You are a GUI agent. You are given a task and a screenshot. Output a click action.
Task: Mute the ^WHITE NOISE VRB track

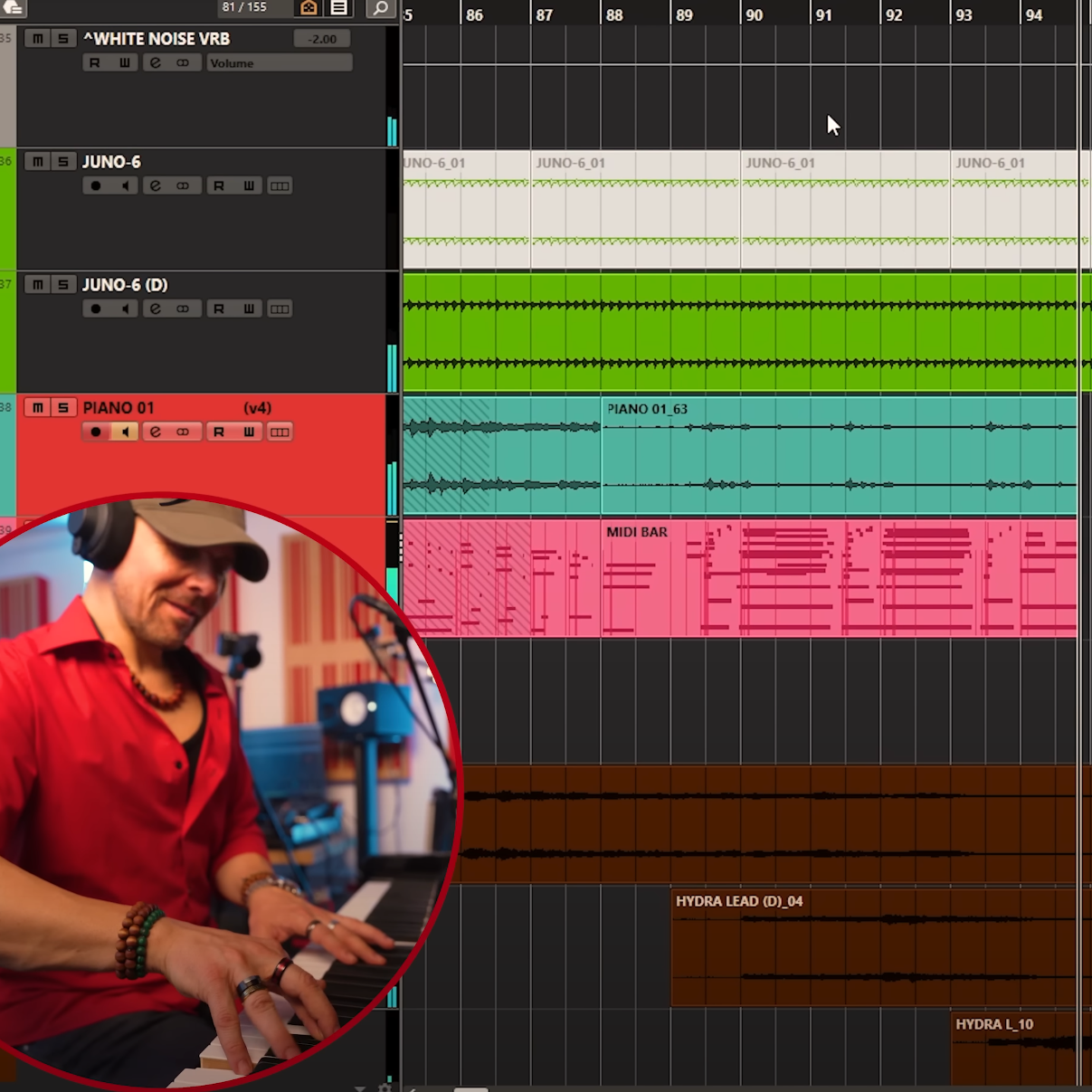point(37,39)
